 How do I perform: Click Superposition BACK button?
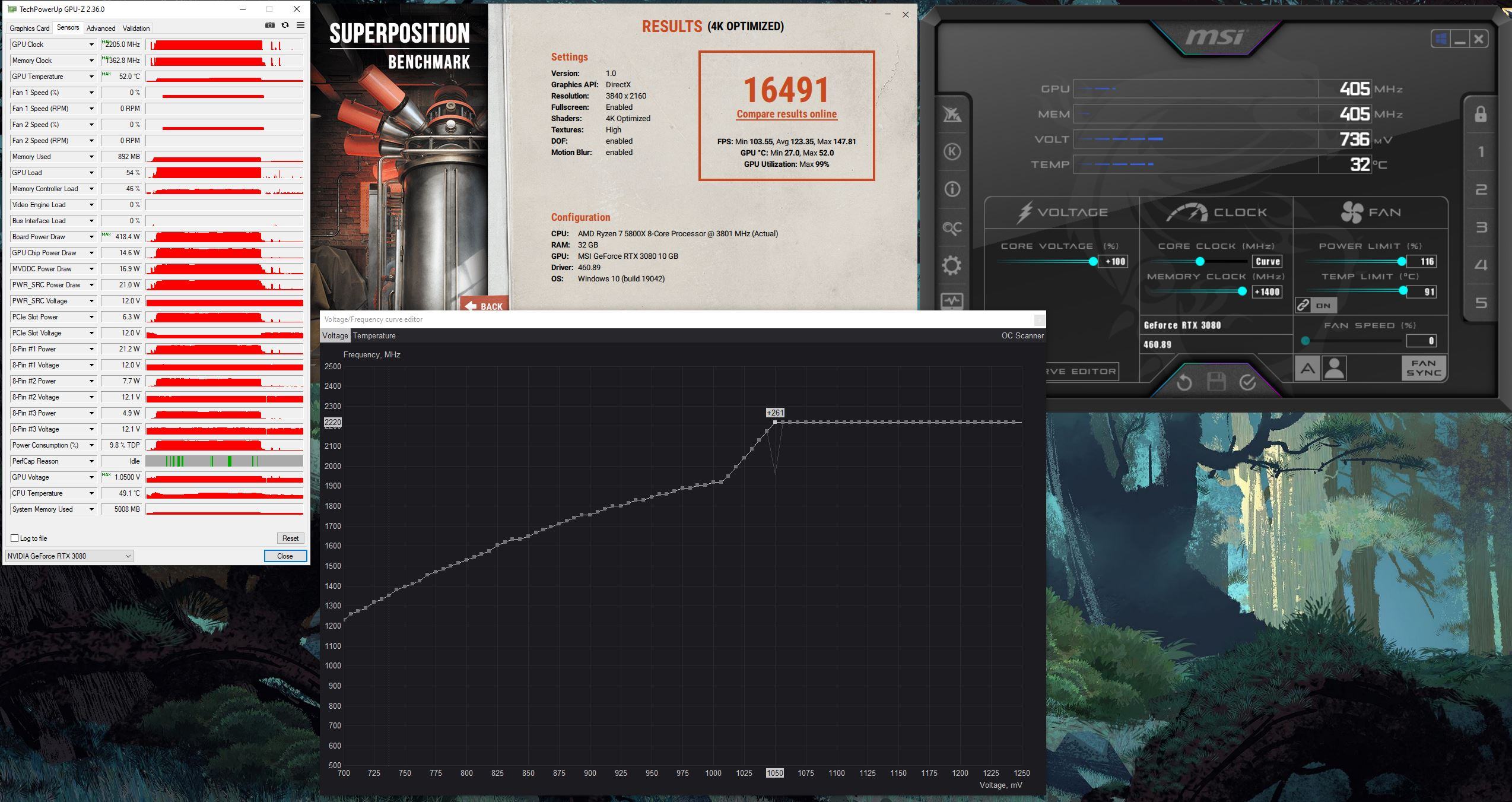(x=484, y=304)
